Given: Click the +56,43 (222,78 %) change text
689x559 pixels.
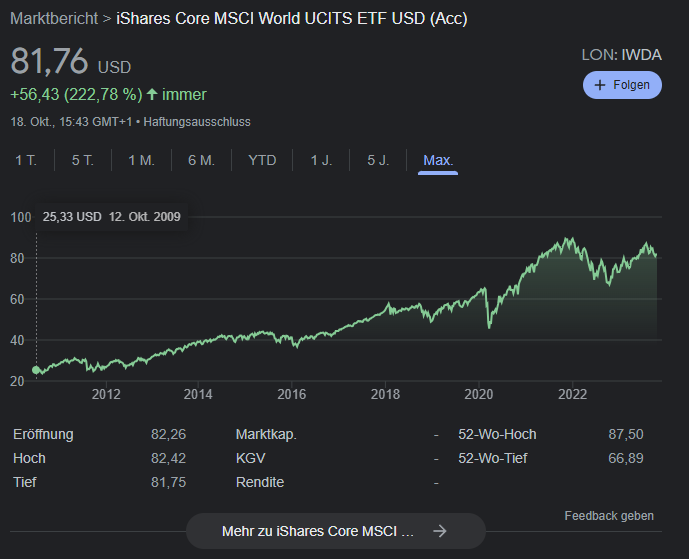Looking at the screenshot, I should 76,94.
